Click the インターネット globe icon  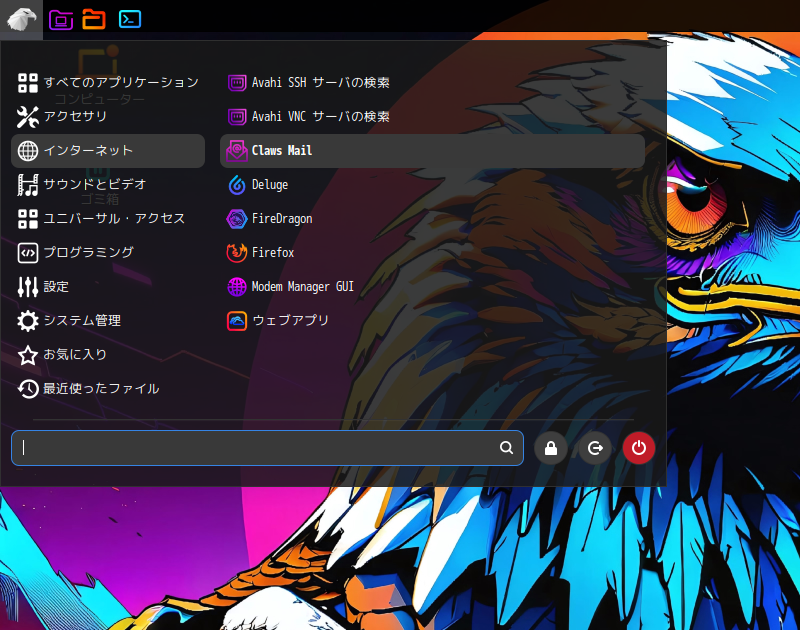click(x=28, y=151)
